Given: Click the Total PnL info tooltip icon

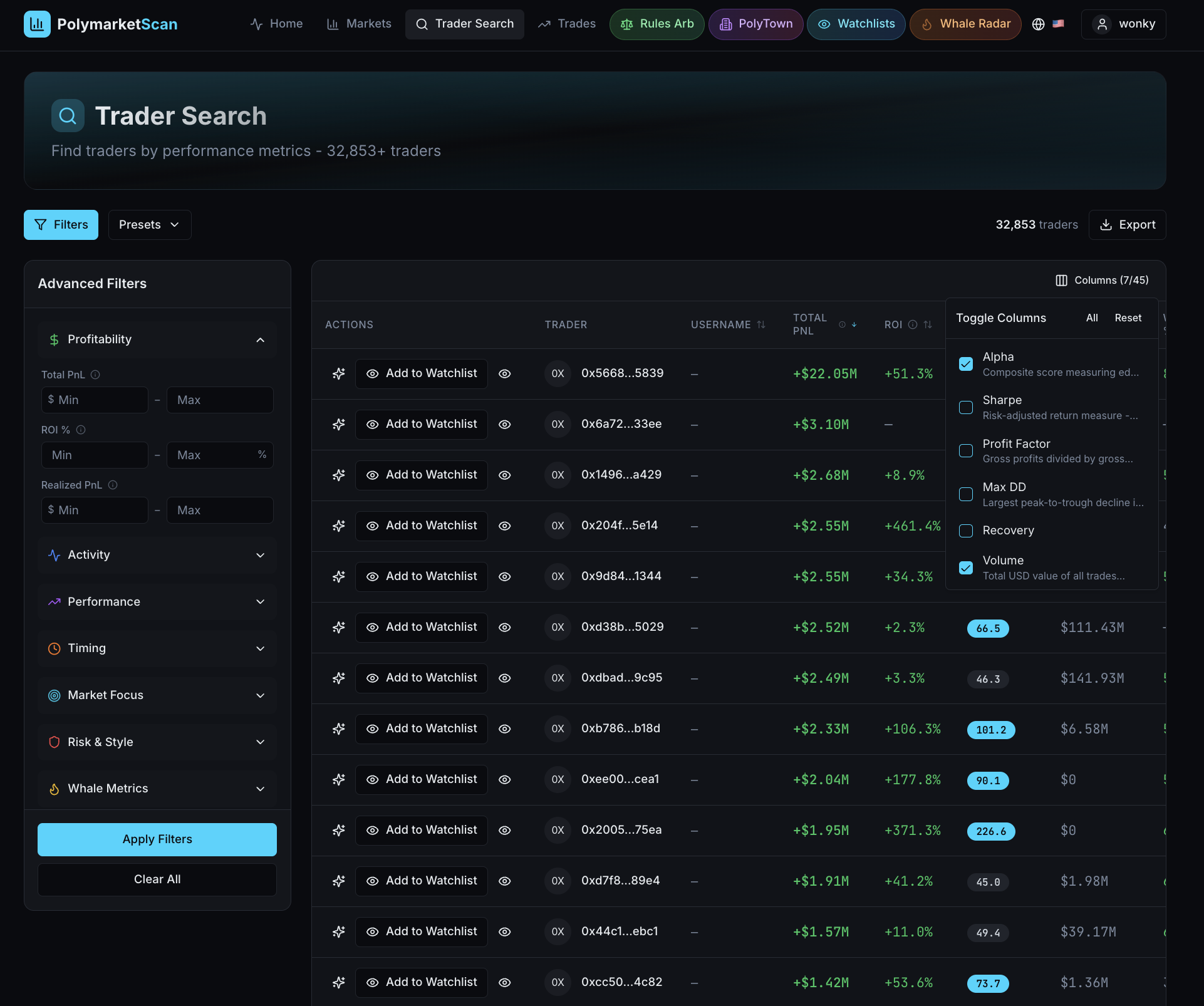Looking at the screenshot, I should 95,375.
